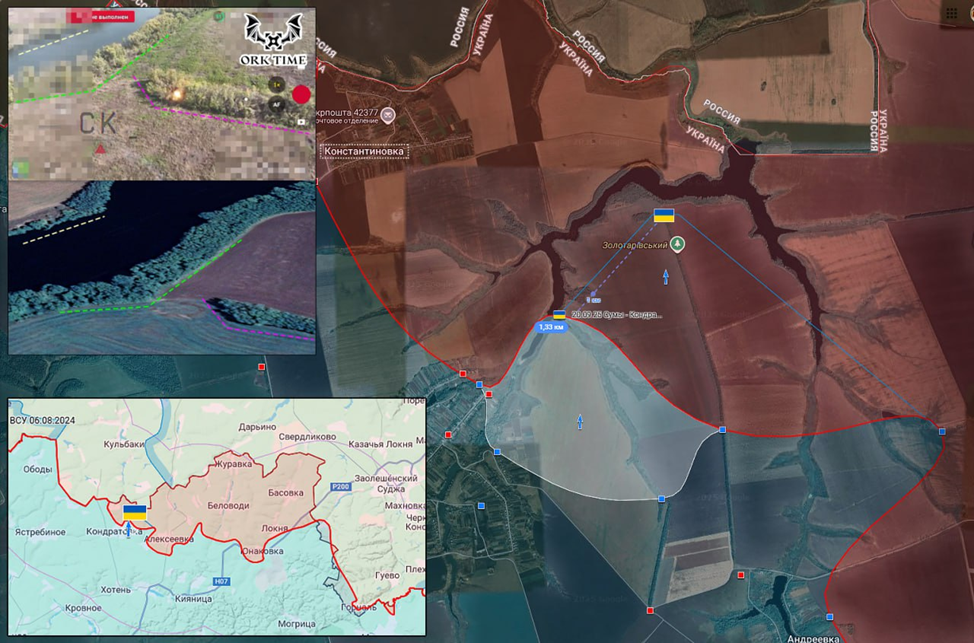Click the blue arrow inside the light polygon
Screen dimensions: 974x643
(x=580, y=421)
